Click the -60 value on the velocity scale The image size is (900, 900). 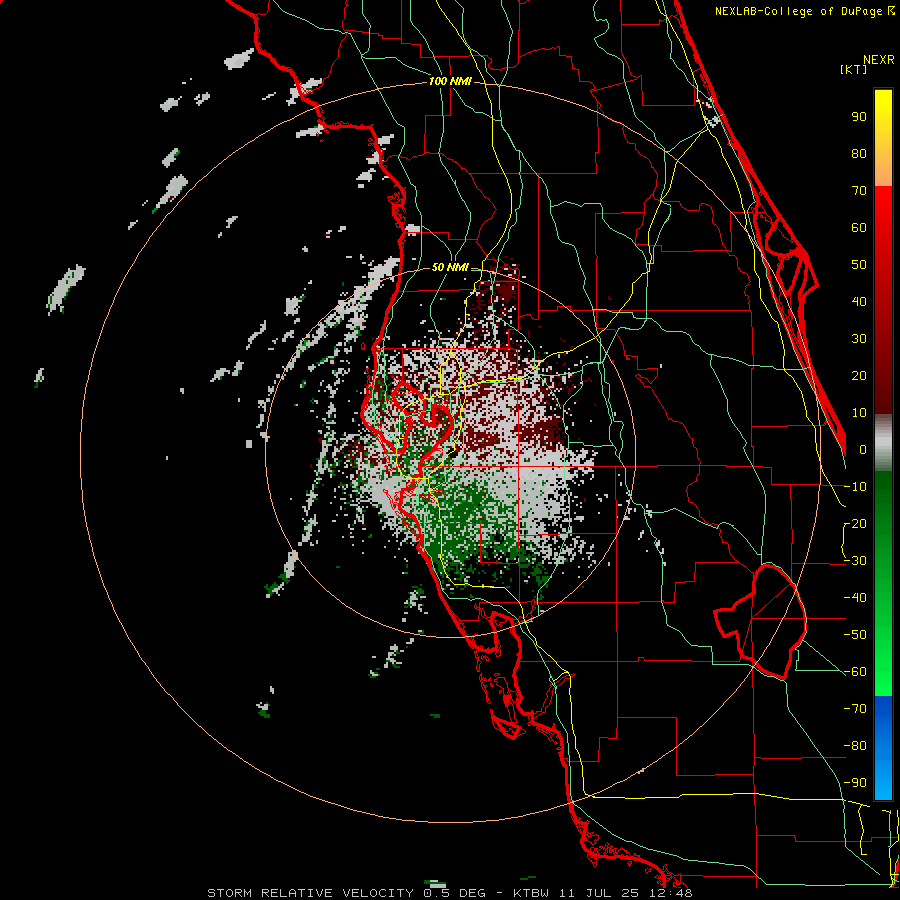(x=855, y=672)
